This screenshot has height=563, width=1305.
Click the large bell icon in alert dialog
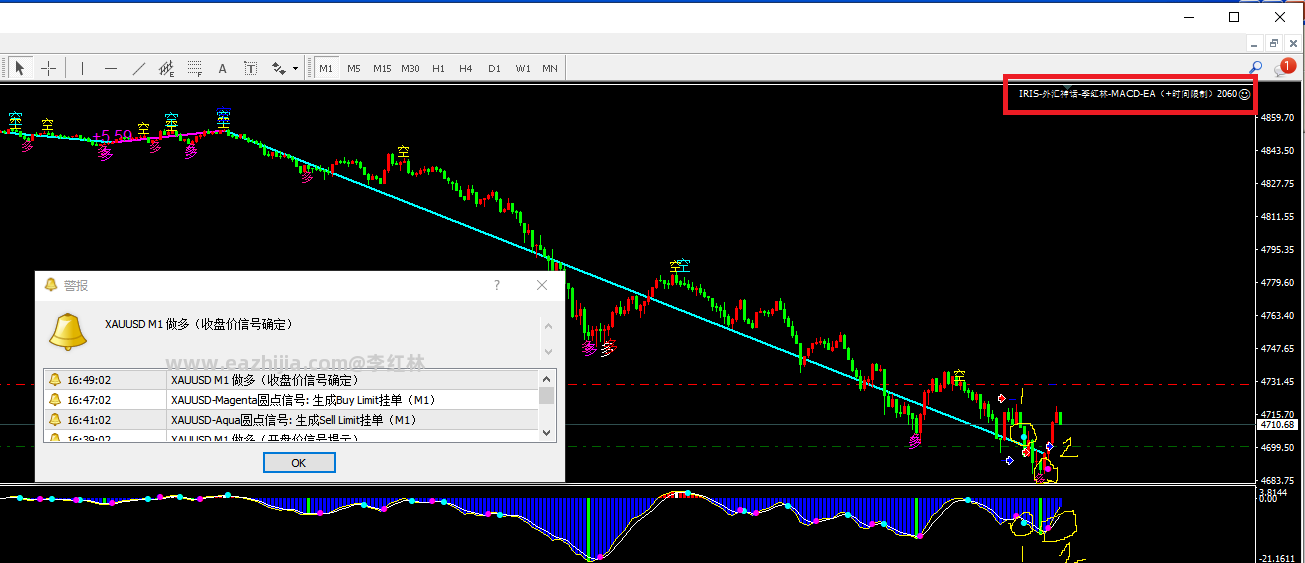(x=68, y=331)
